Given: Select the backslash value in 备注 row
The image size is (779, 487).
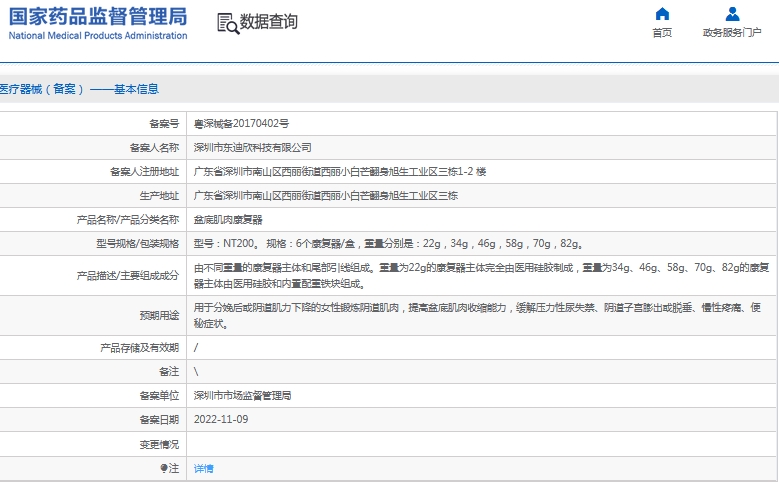Looking at the screenshot, I should point(196,372).
